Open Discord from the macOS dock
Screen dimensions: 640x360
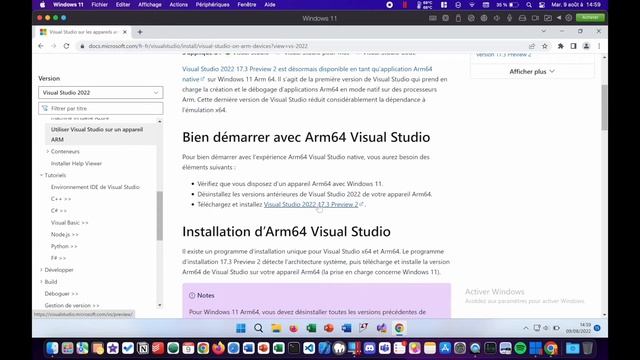(369, 348)
